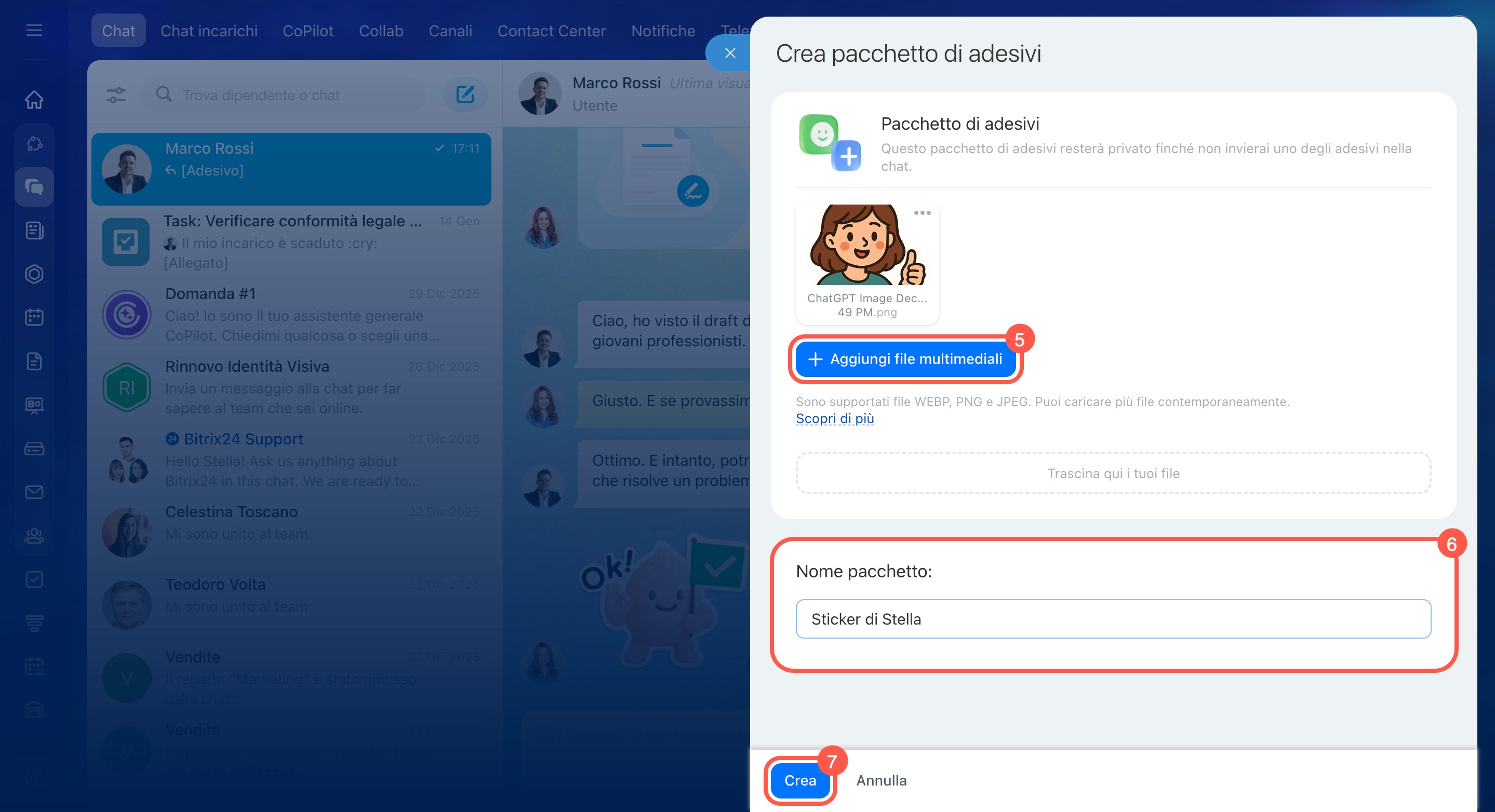Open chat list filter sliders icon
This screenshot has width=1495, height=812.
(116, 94)
